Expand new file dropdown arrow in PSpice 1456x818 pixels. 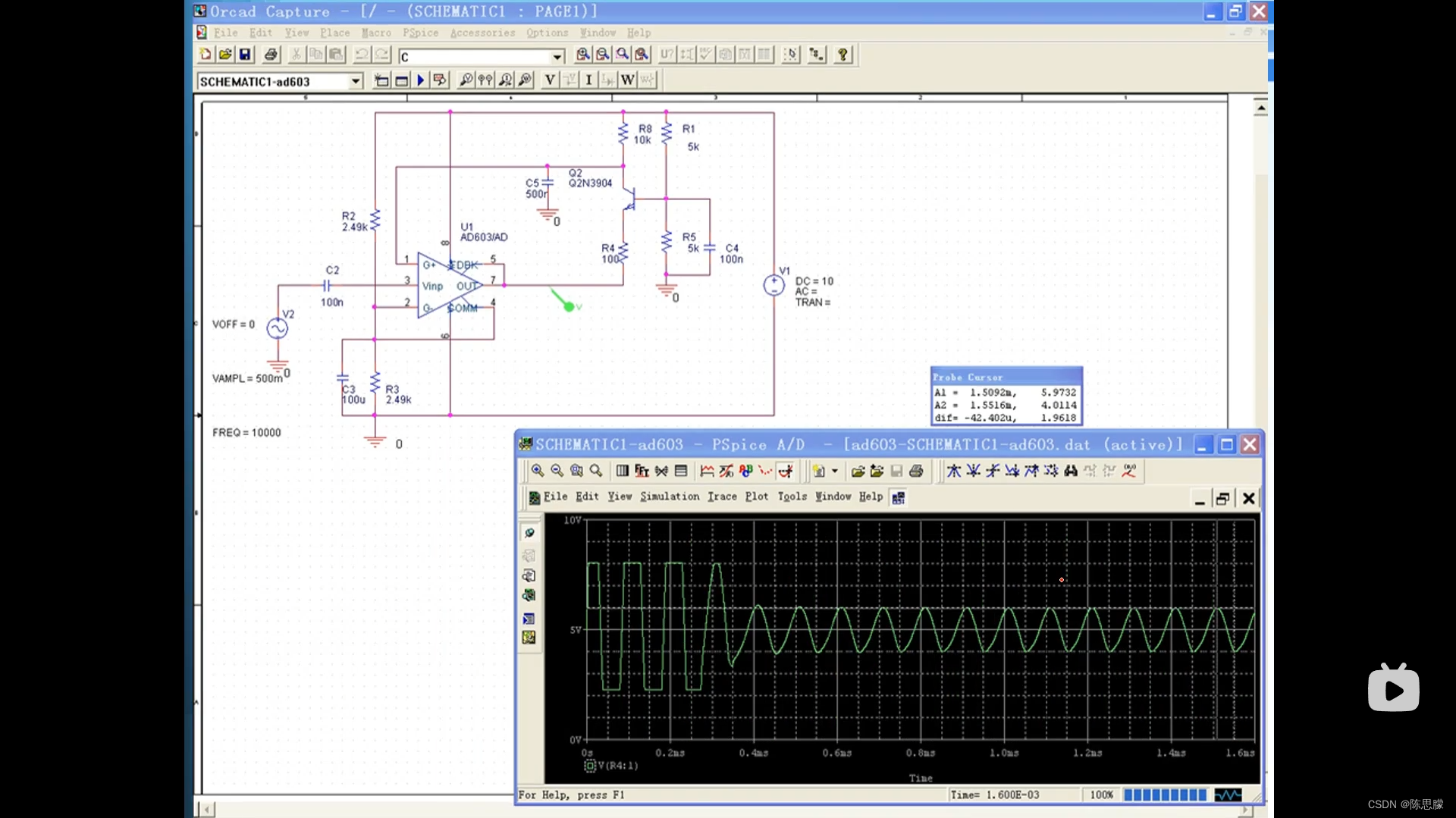tap(835, 471)
